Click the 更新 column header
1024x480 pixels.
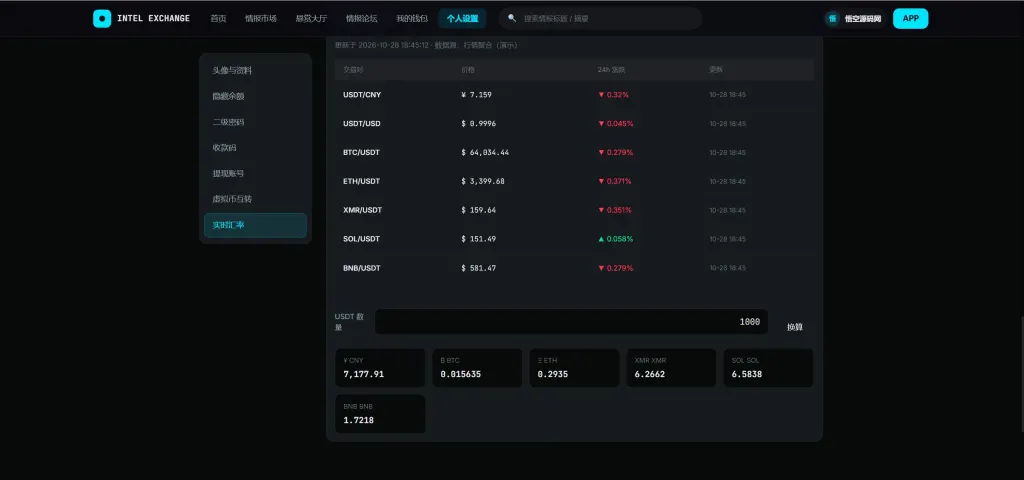[716, 69]
